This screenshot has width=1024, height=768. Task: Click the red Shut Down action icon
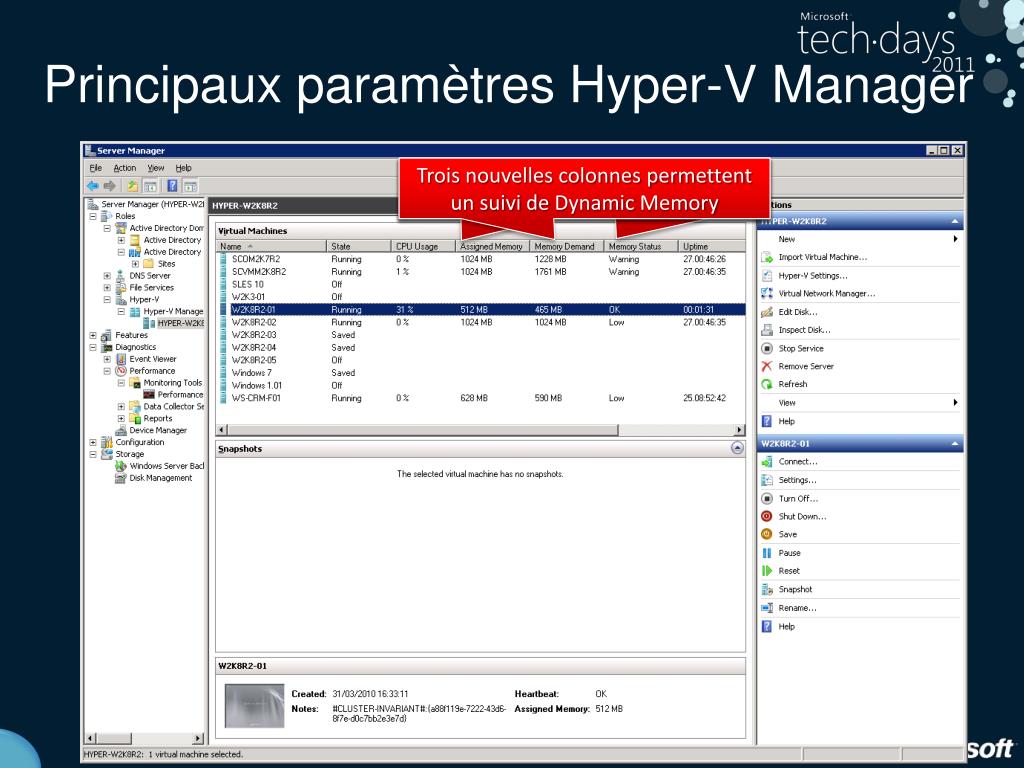[x=767, y=517]
